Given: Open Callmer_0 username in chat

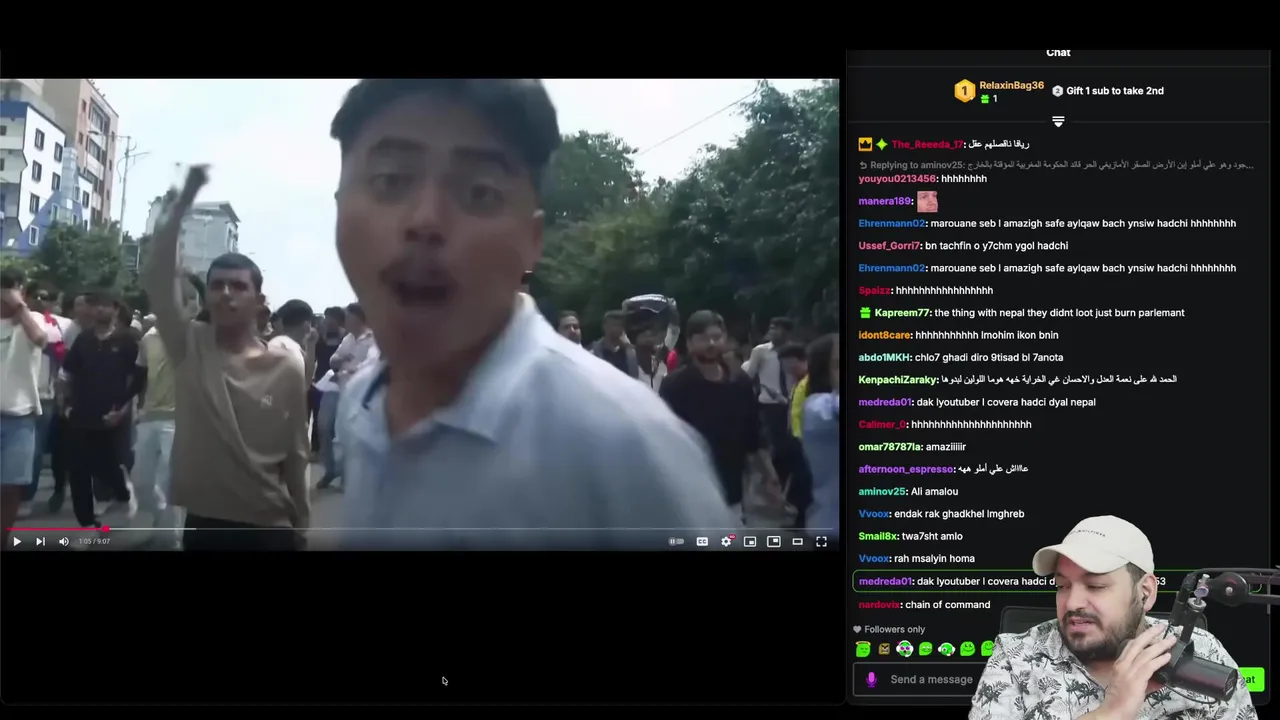Looking at the screenshot, I should (x=882, y=425).
